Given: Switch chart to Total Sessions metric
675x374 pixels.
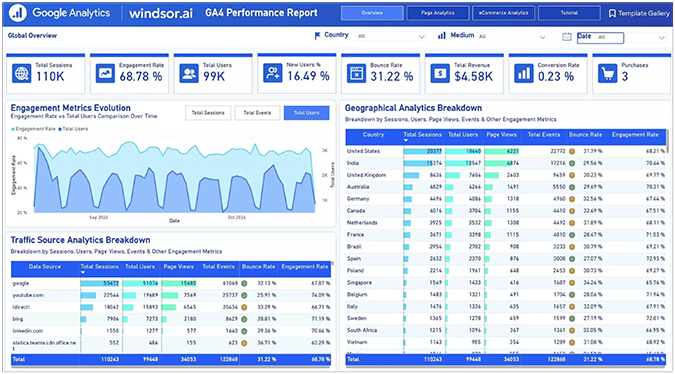Looking at the screenshot, I should [x=208, y=113].
